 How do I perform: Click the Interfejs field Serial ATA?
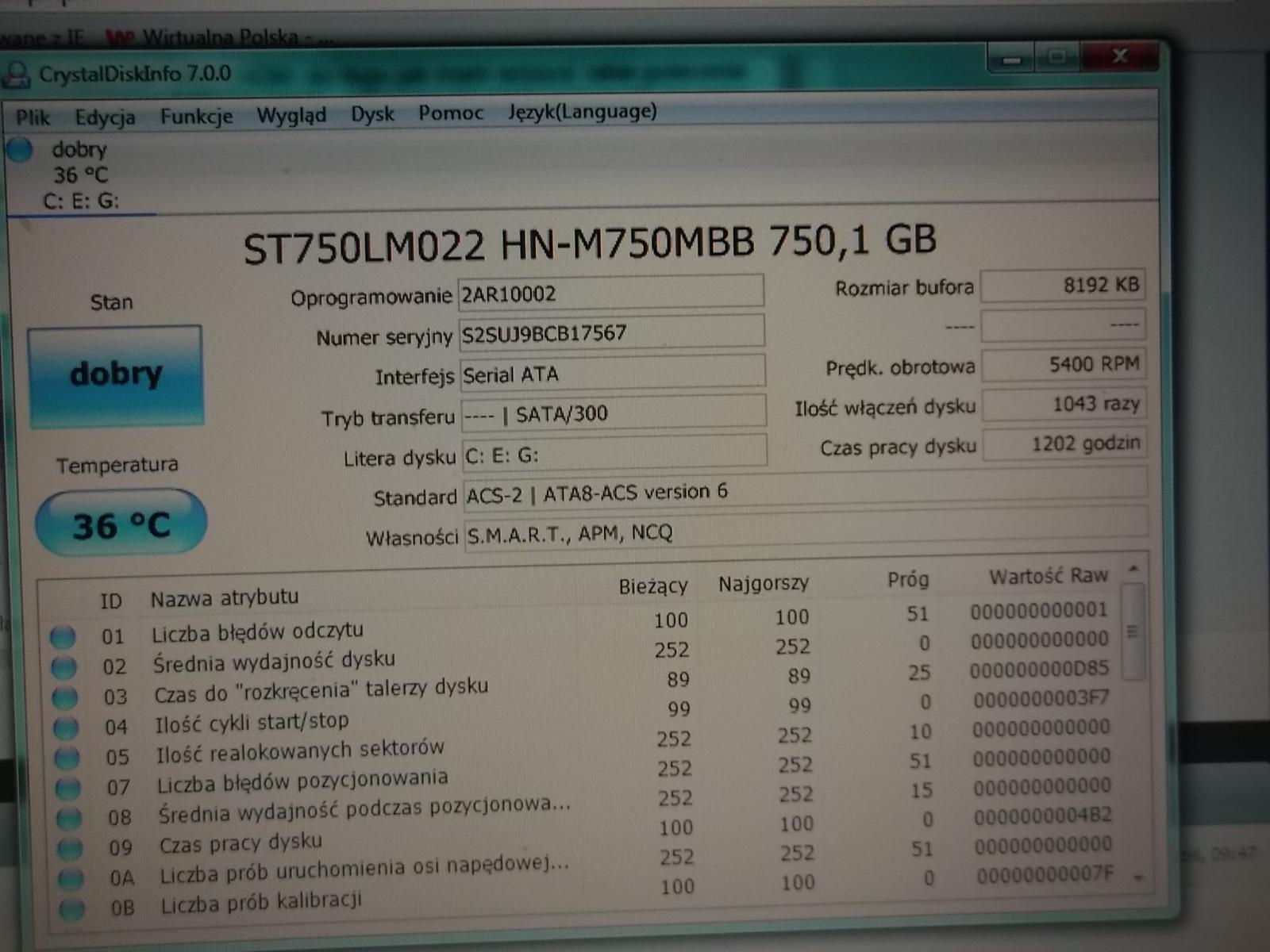(612, 374)
